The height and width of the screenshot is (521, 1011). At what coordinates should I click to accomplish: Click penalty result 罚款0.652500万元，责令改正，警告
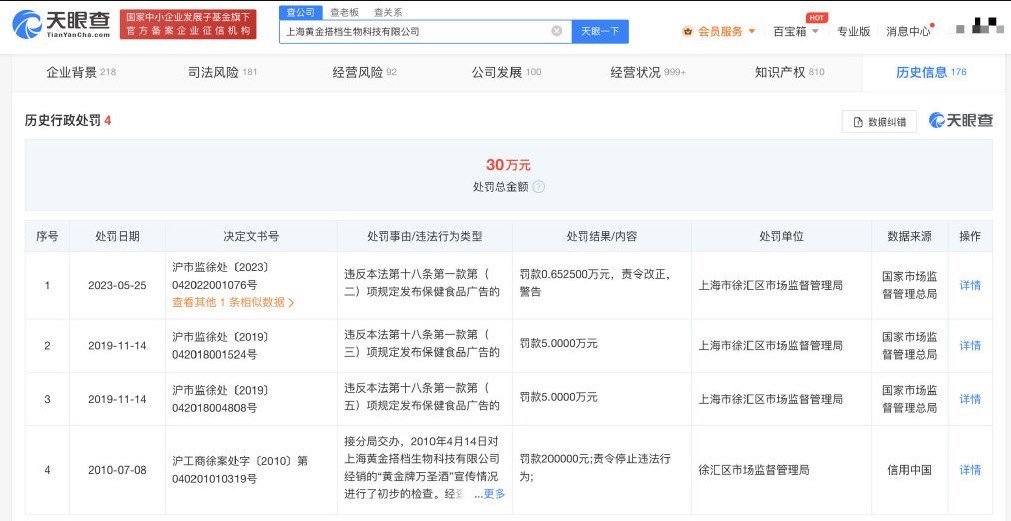coord(596,283)
